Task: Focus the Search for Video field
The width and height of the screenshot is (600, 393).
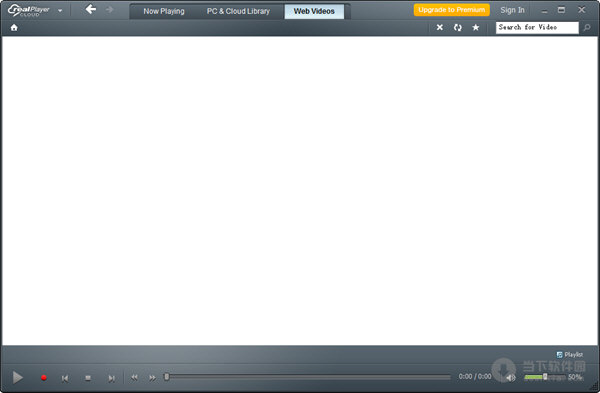Action: pyautogui.click(x=537, y=28)
